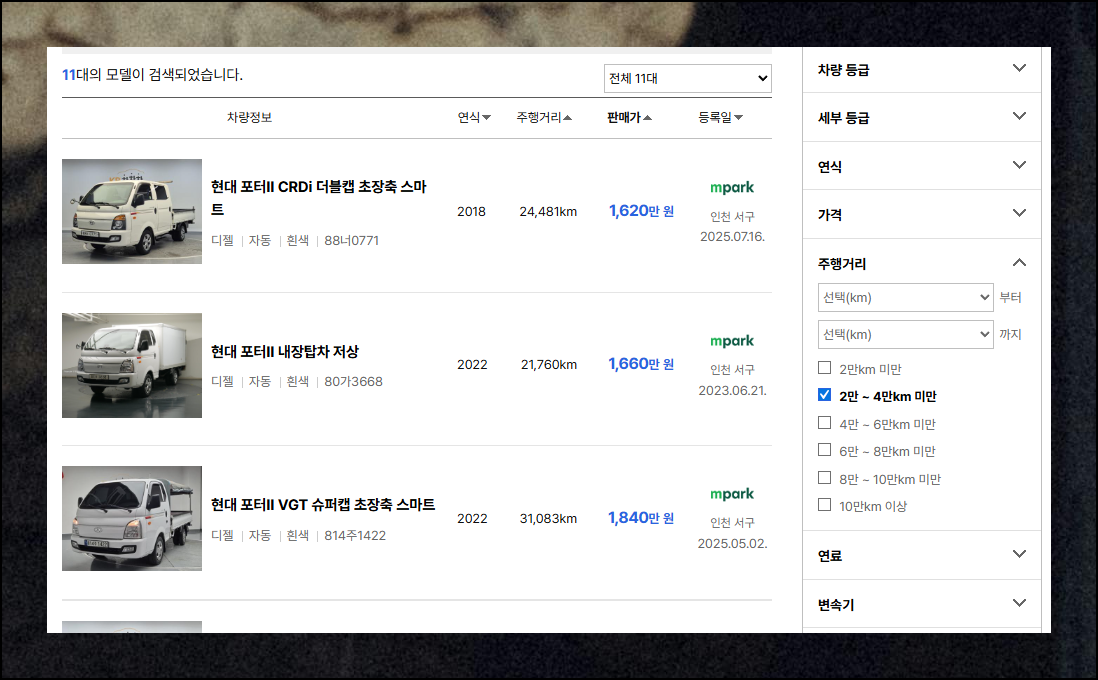Open the mileage 까지 (to) km dropdown
This screenshot has height=680, width=1098.
pos(905,335)
